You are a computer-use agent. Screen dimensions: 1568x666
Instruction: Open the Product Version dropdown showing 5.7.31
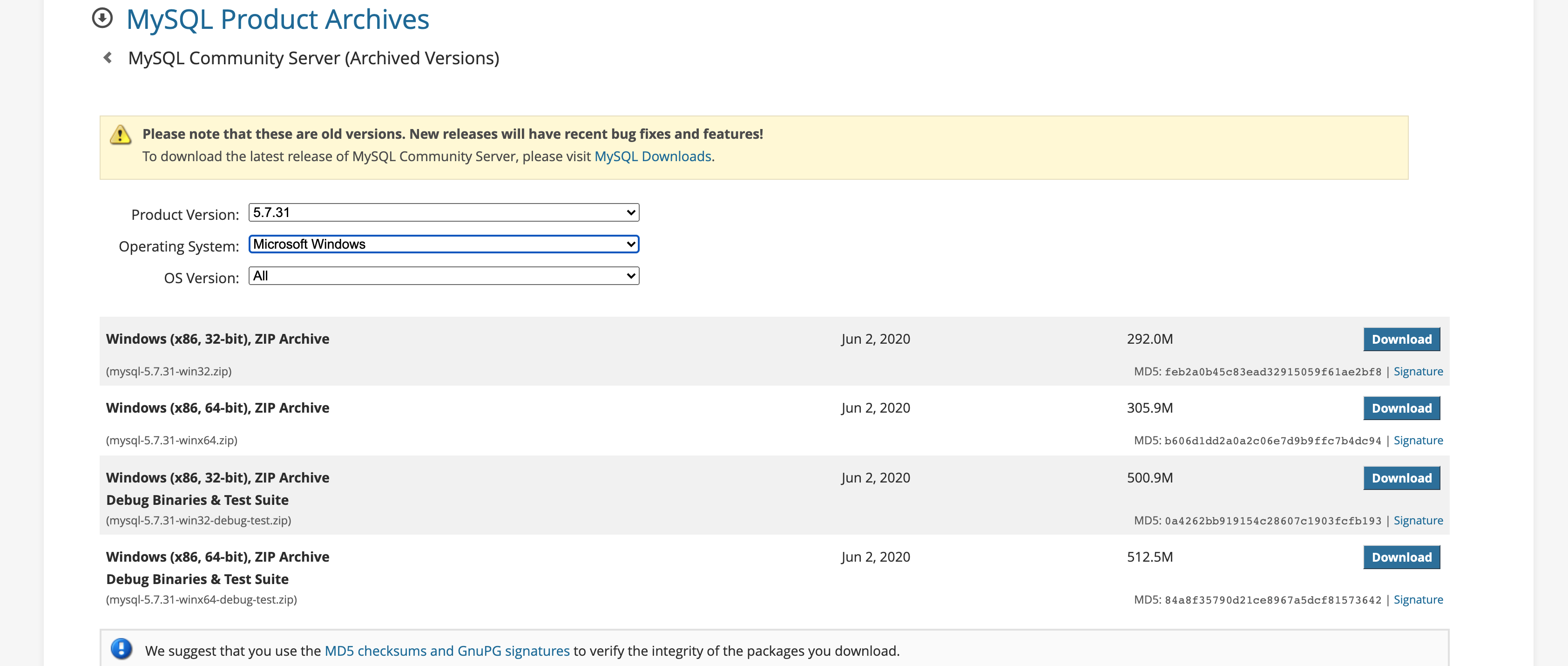pyautogui.click(x=444, y=212)
